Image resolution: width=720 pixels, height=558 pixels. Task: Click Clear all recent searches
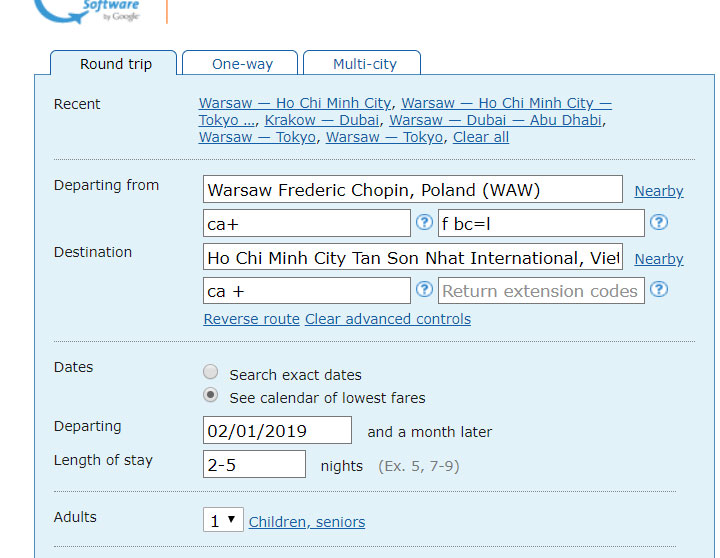click(x=481, y=137)
